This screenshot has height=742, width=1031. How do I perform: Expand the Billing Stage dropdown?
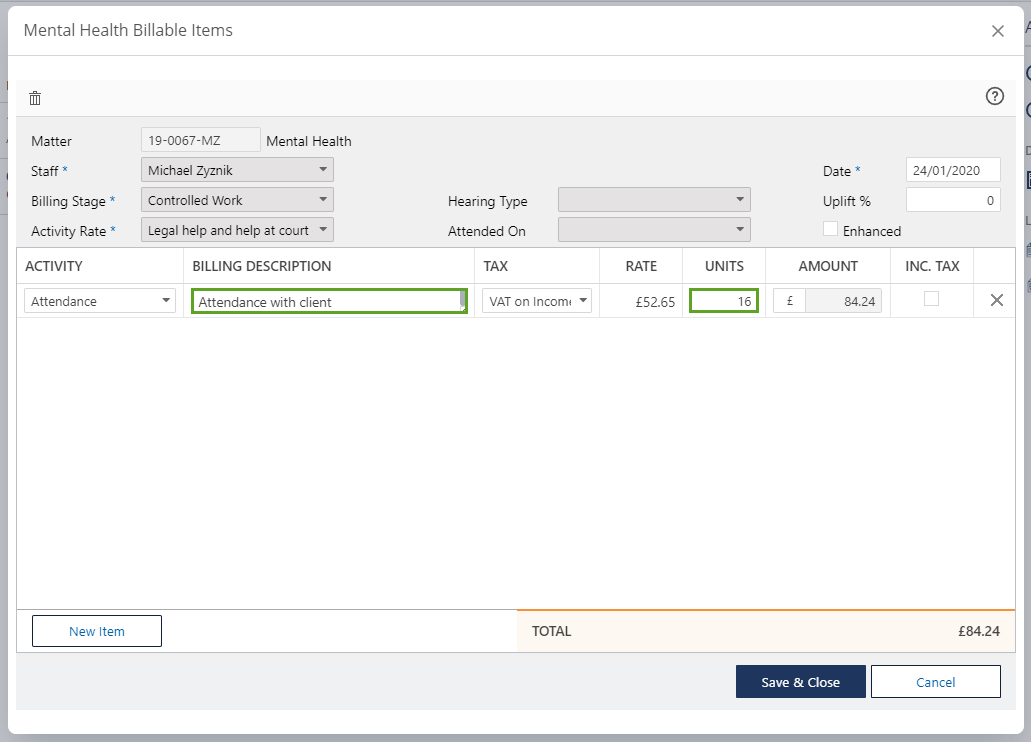(x=237, y=200)
